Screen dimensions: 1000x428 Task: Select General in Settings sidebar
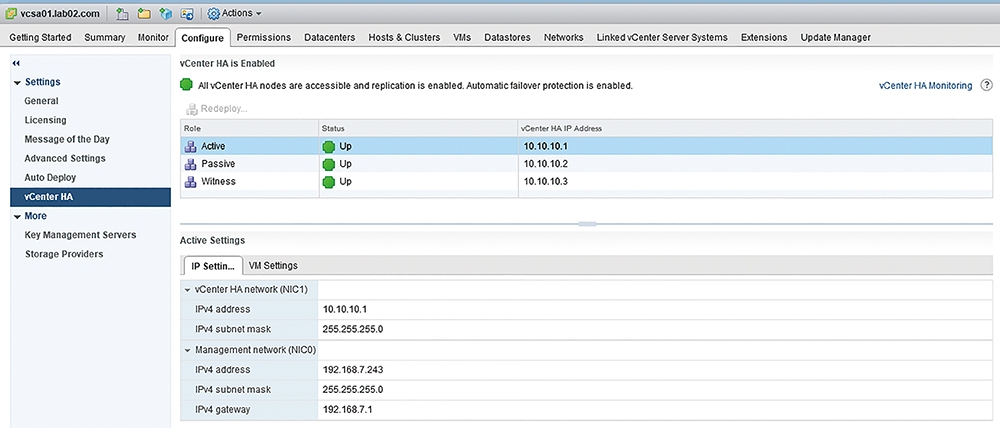click(41, 101)
